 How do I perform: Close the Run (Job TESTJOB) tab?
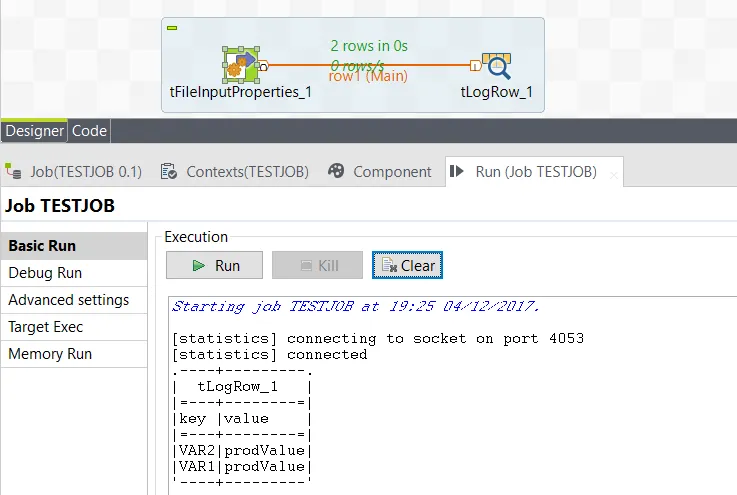(x=613, y=175)
